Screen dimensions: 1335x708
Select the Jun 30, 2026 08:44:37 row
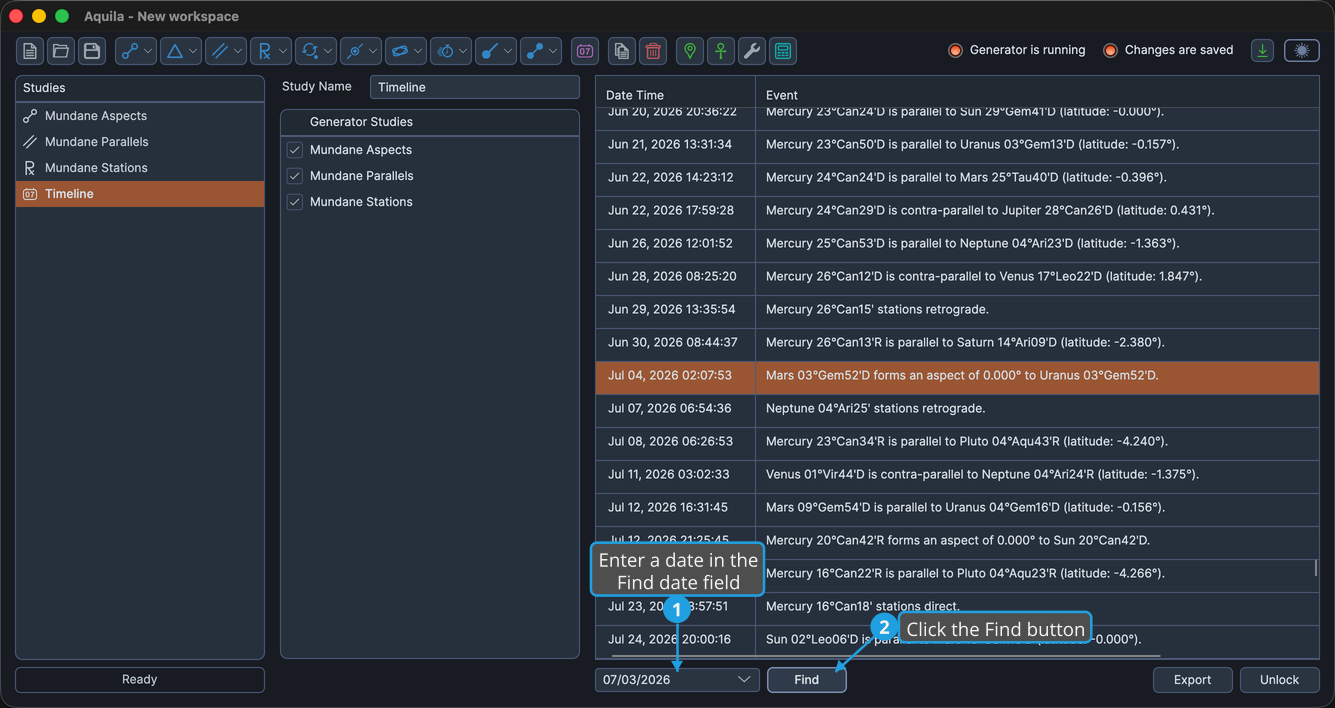coord(957,343)
